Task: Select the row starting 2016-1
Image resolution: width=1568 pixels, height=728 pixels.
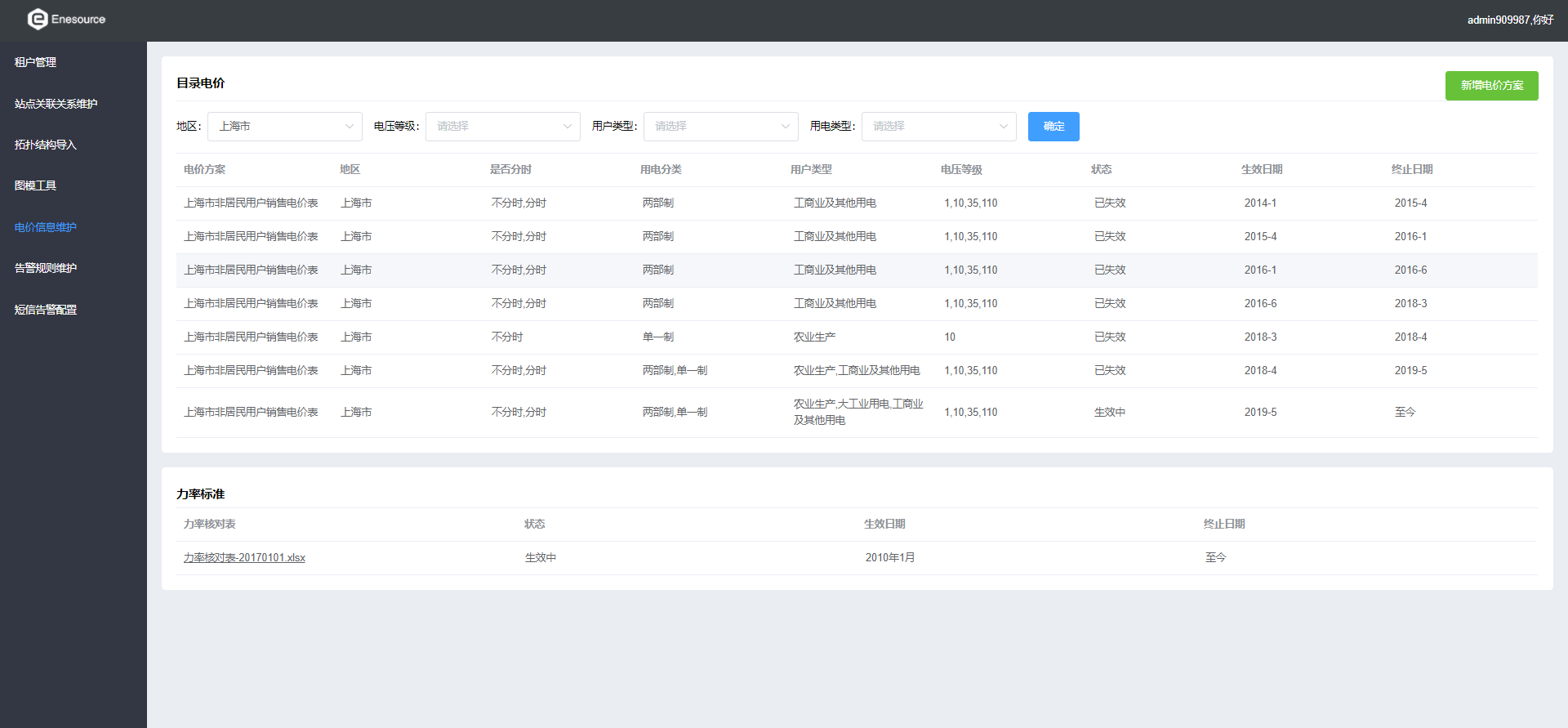Action: click(x=857, y=270)
